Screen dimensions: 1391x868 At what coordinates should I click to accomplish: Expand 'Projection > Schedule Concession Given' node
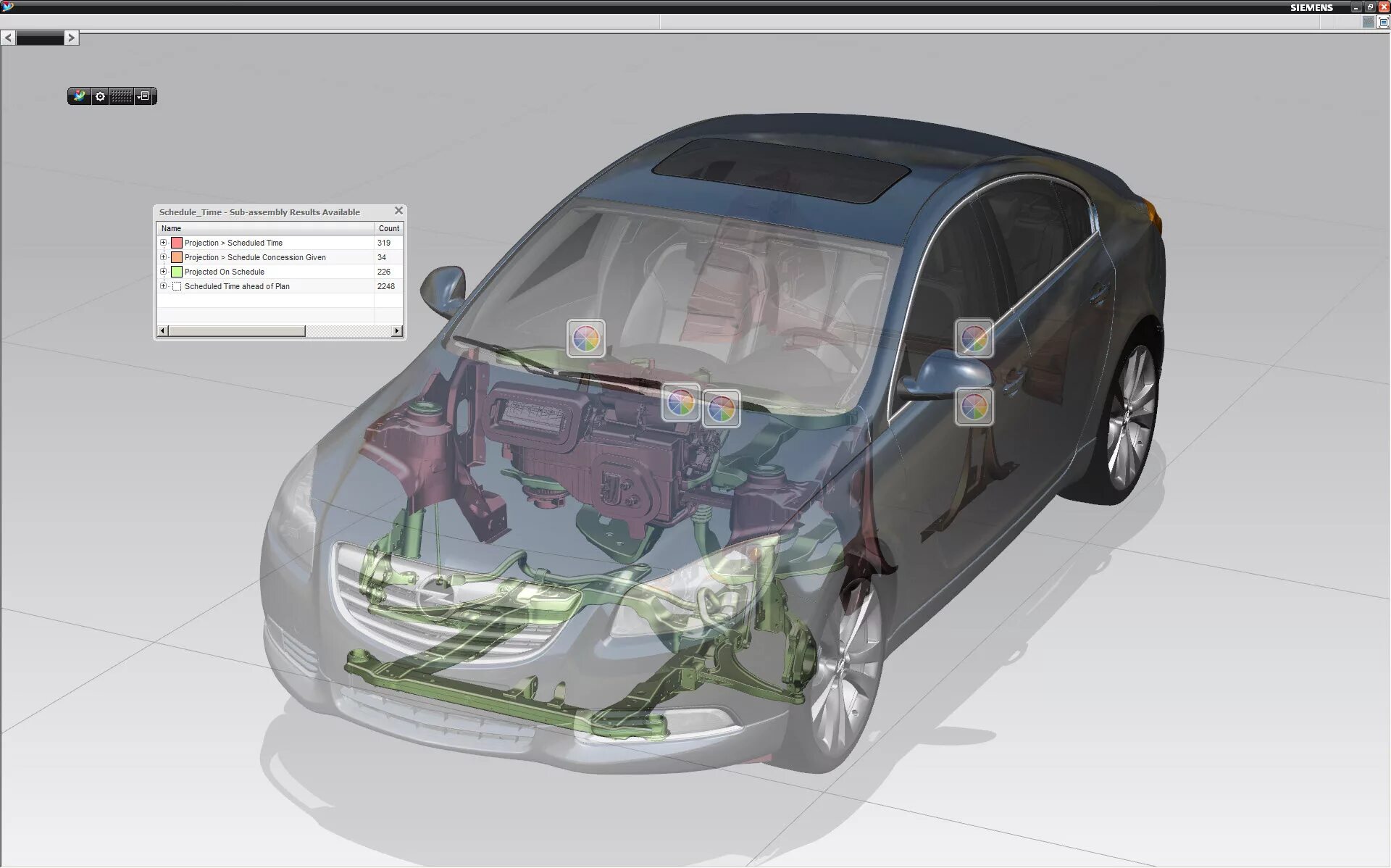pos(164,257)
